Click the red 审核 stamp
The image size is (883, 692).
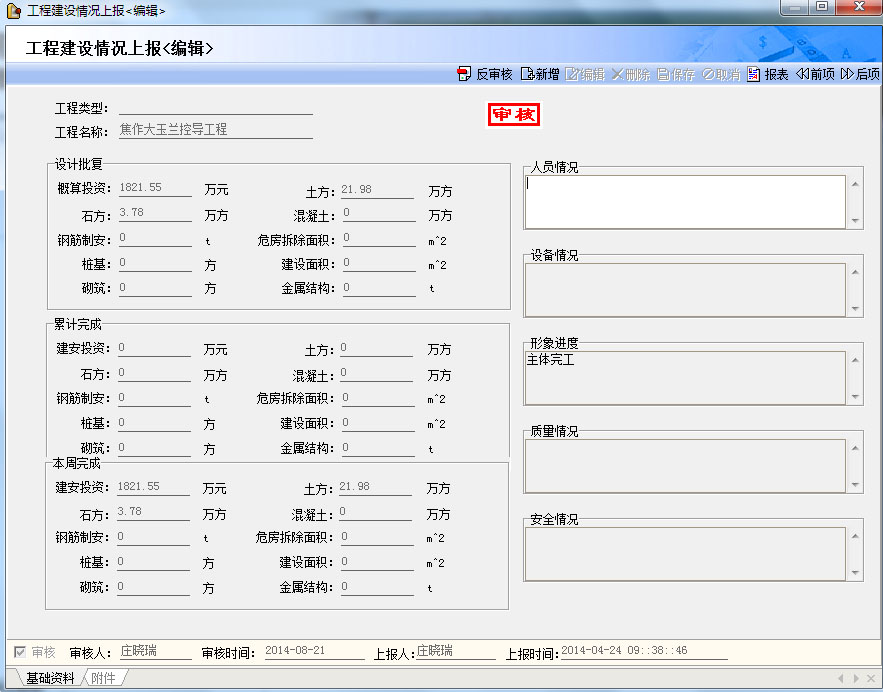pyautogui.click(x=514, y=115)
